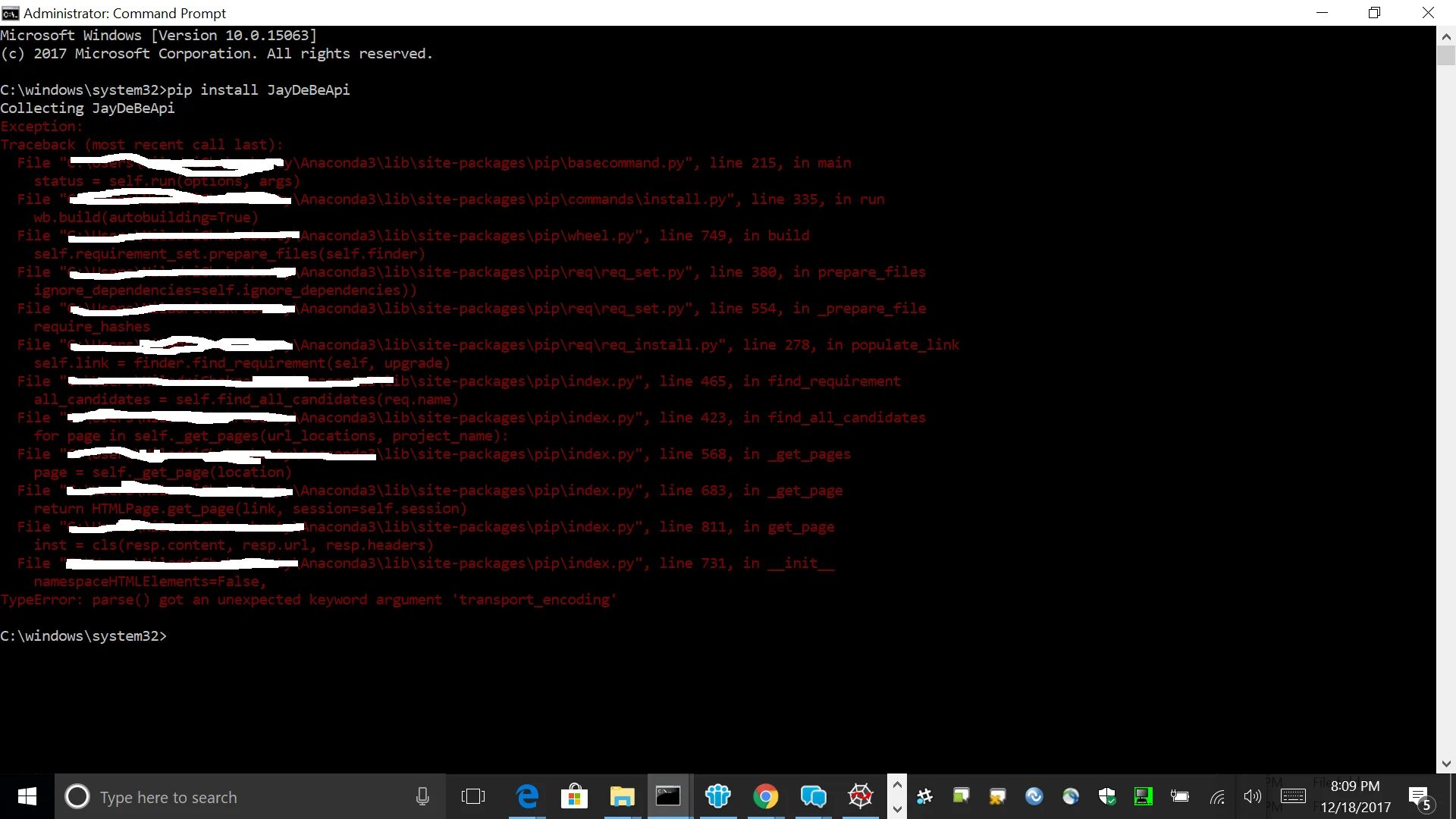Open the volume control in system tray
The height and width of the screenshot is (819, 1456).
click(x=1252, y=796)
